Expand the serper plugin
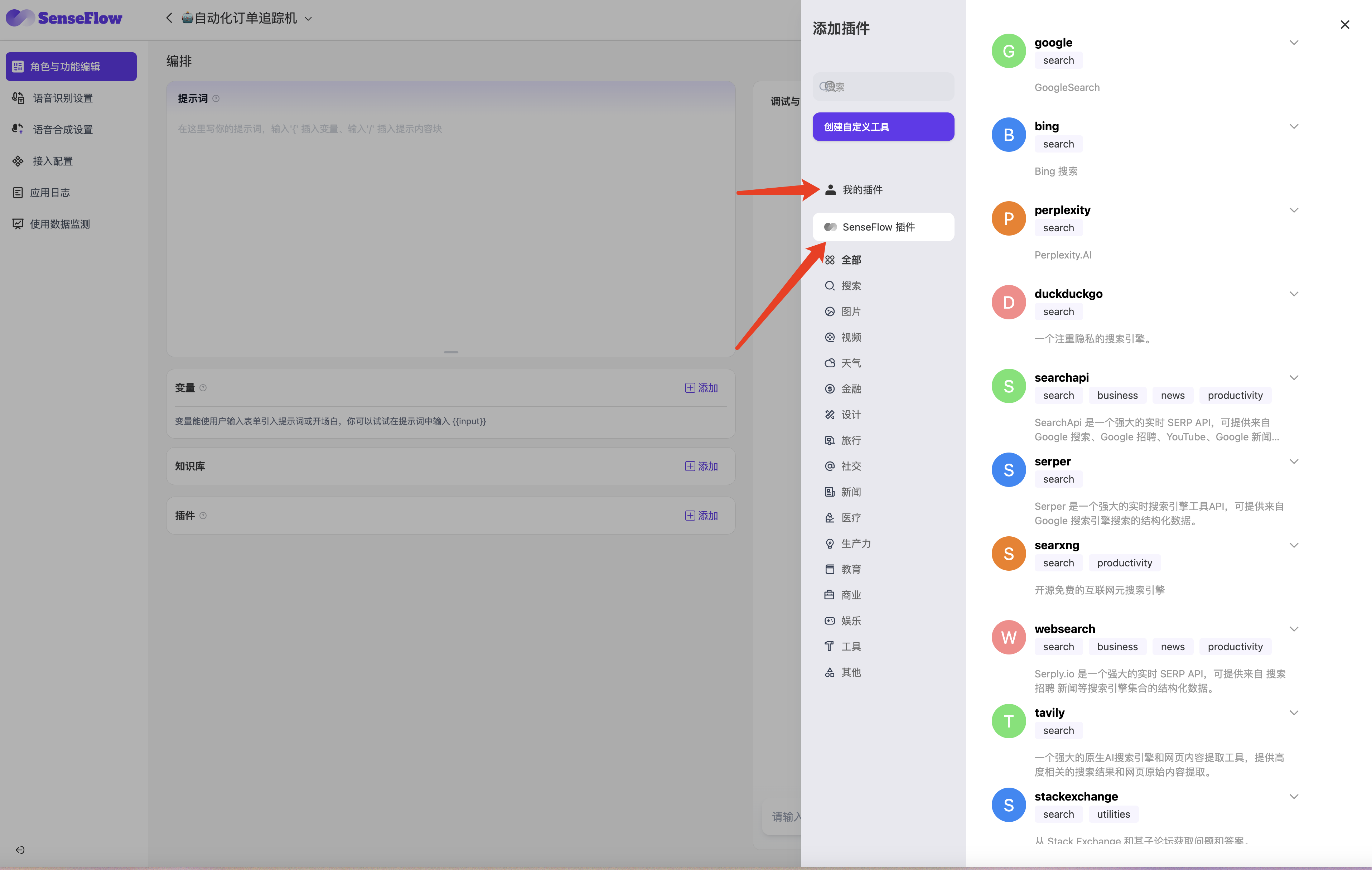 click(1294, 461)
